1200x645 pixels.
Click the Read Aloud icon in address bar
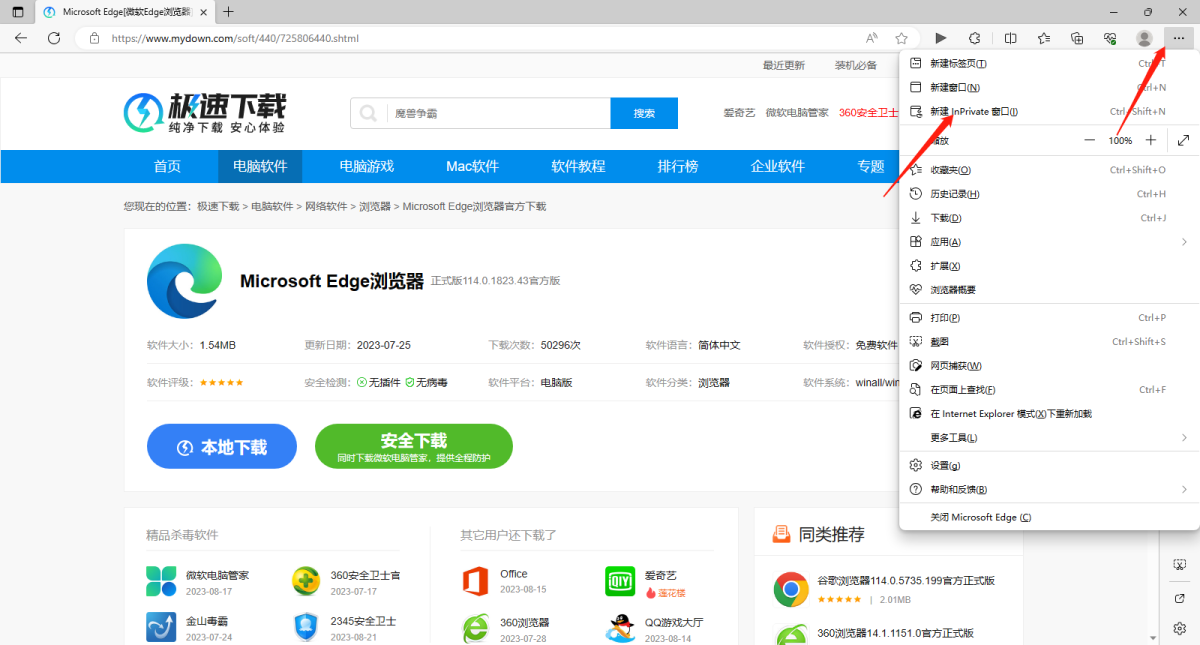pos(872,38)
